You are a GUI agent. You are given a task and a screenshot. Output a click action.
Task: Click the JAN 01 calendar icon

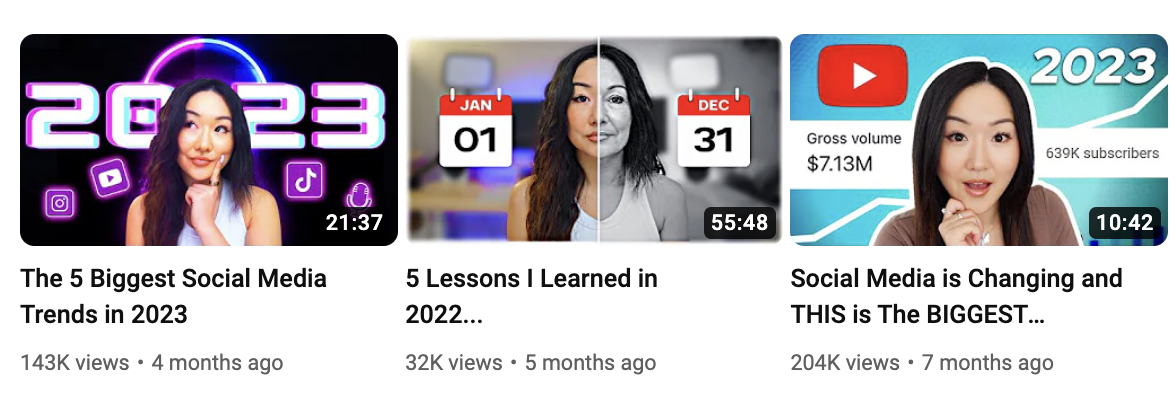click(x=476, y=128)
